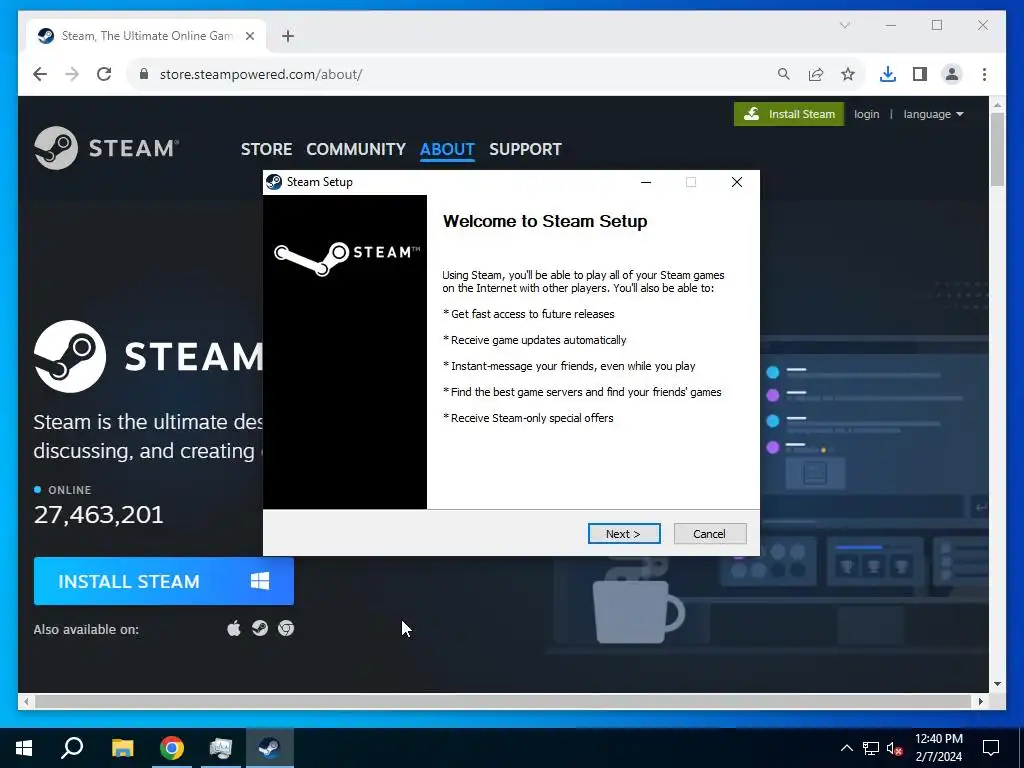The image size is (1024, 768).
Task: Go back in Chrome
Action: (40, 74)
